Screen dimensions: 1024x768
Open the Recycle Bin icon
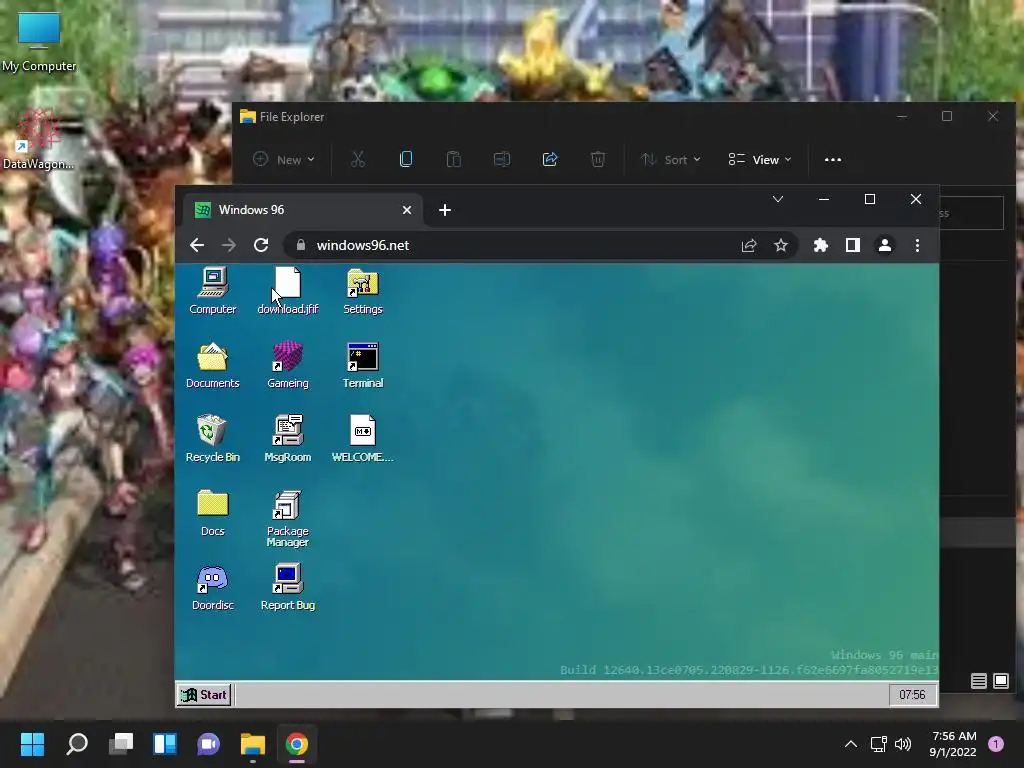click(x=213, y=438)
